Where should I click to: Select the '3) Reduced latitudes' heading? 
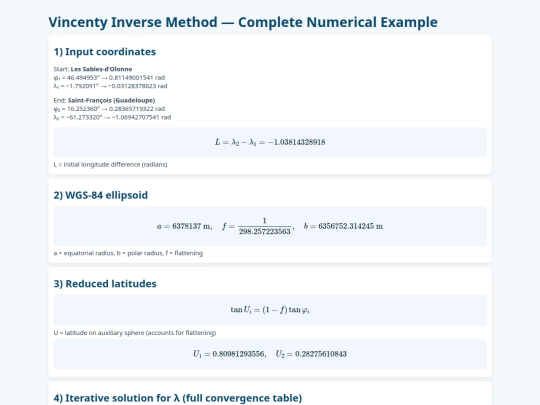click(105, 284)
